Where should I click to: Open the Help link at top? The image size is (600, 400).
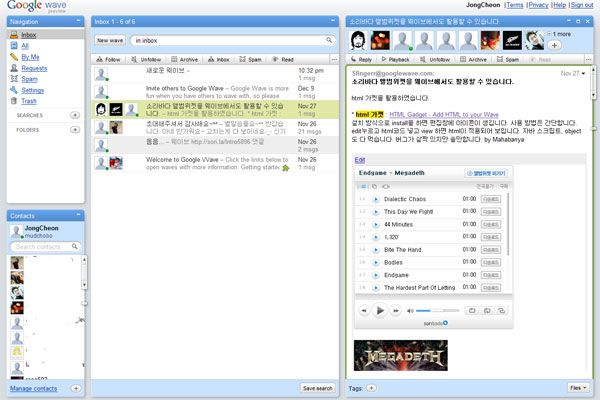559,5
